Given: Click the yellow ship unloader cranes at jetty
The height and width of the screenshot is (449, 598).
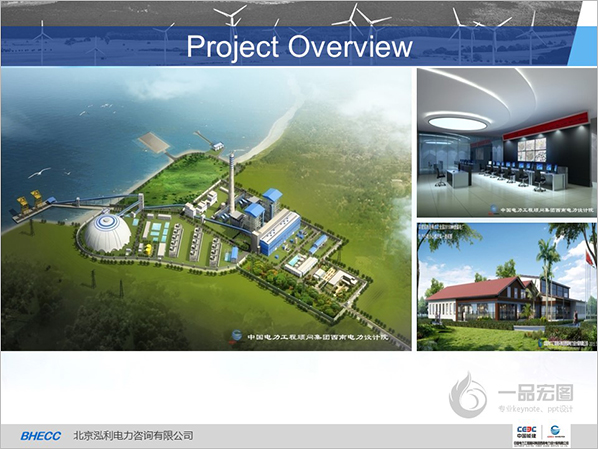Looking at the screenshot, I should (30, 201).
